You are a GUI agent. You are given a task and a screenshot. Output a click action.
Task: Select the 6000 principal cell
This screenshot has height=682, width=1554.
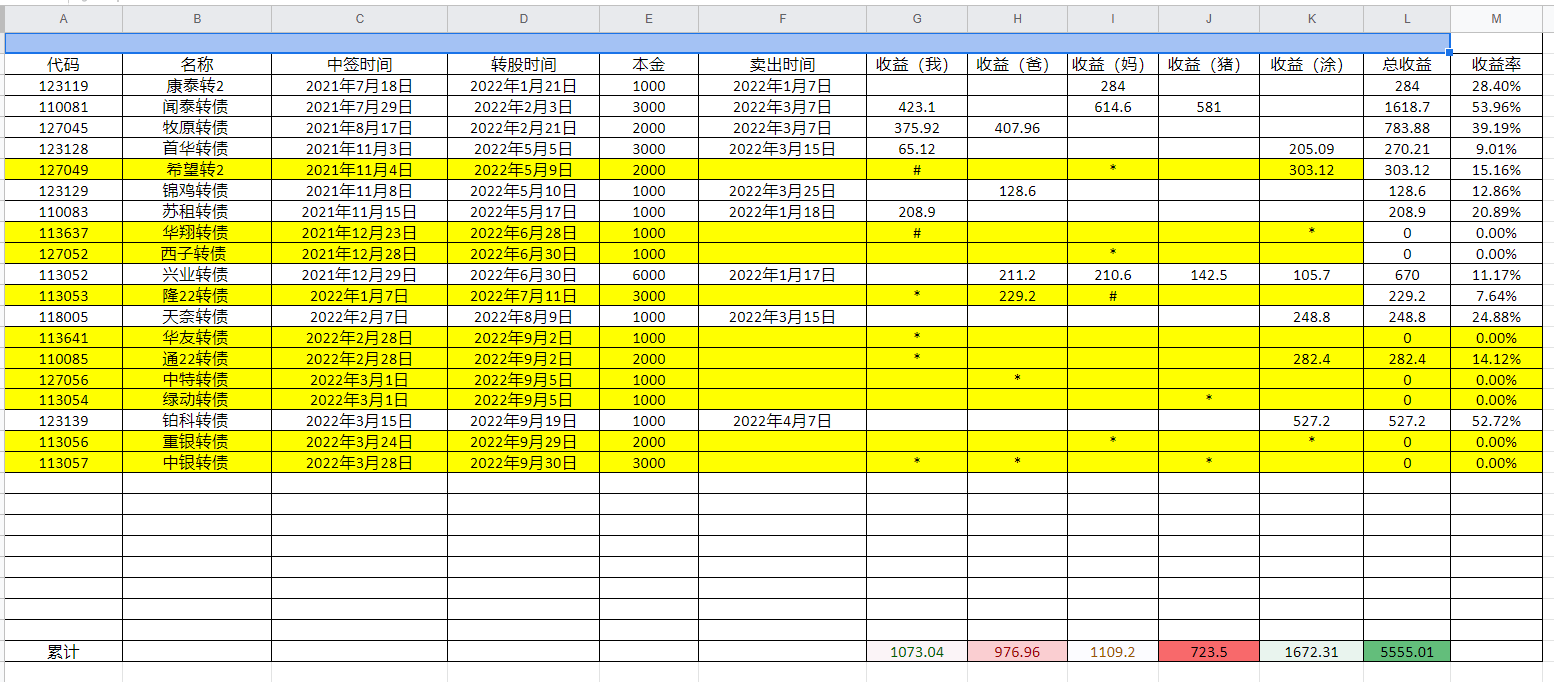click(649, 275)
